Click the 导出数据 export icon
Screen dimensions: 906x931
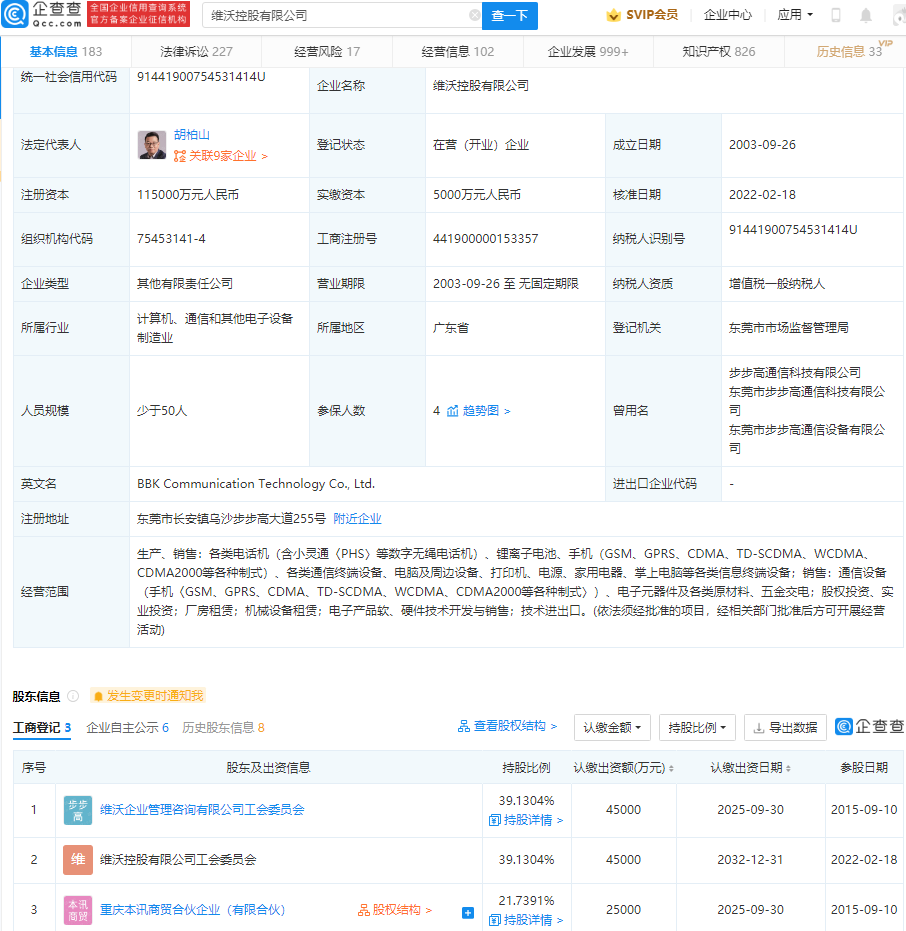(x=762, y=728)
